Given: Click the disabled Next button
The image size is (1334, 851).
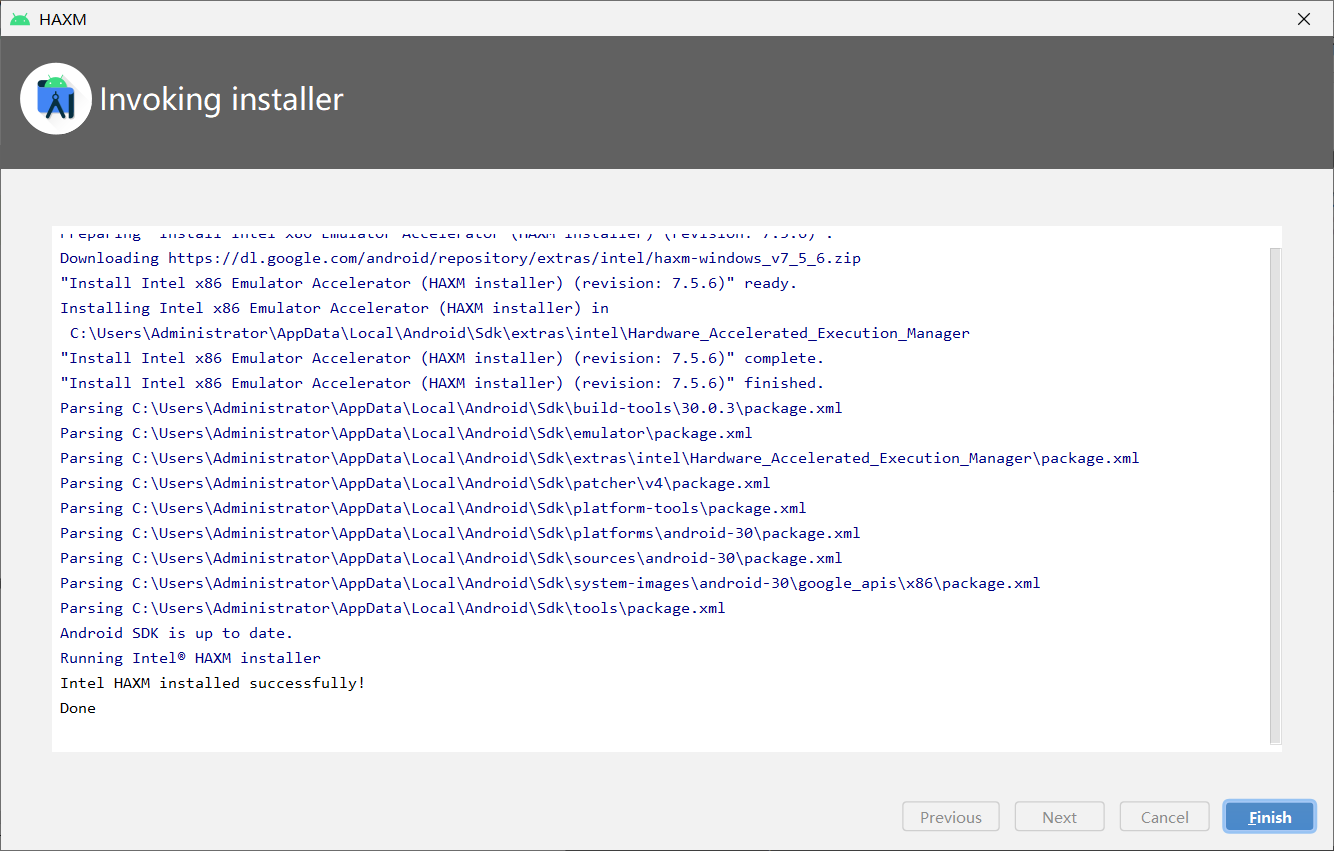Looking at the screenshot, I should 1060,817.
